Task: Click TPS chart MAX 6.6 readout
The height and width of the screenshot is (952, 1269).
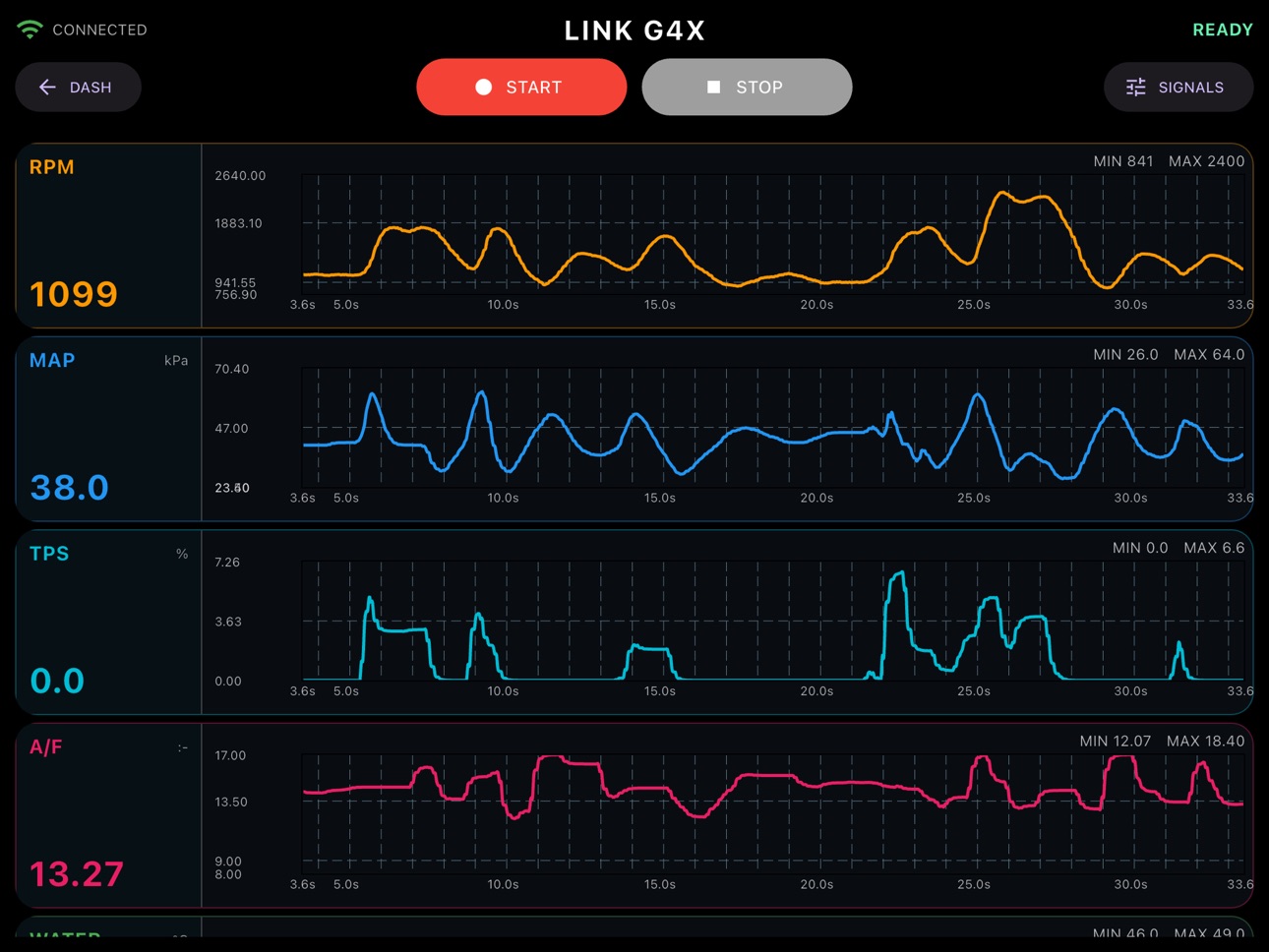Action: pos(1214,548)
